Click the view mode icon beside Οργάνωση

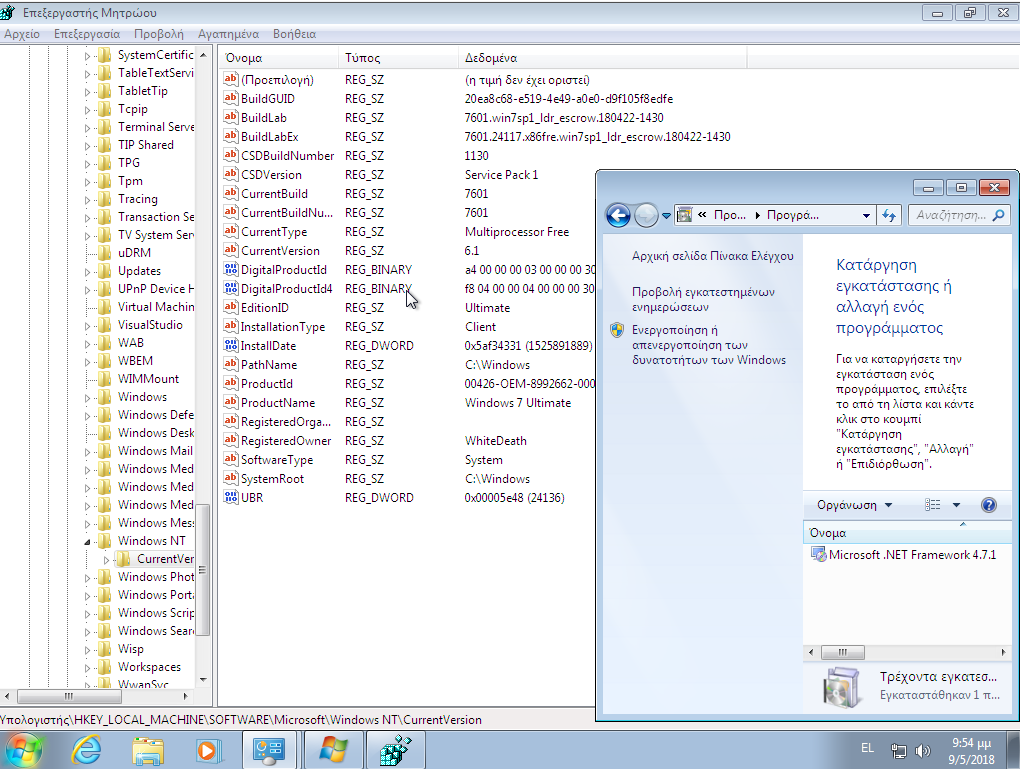point(932,505)
